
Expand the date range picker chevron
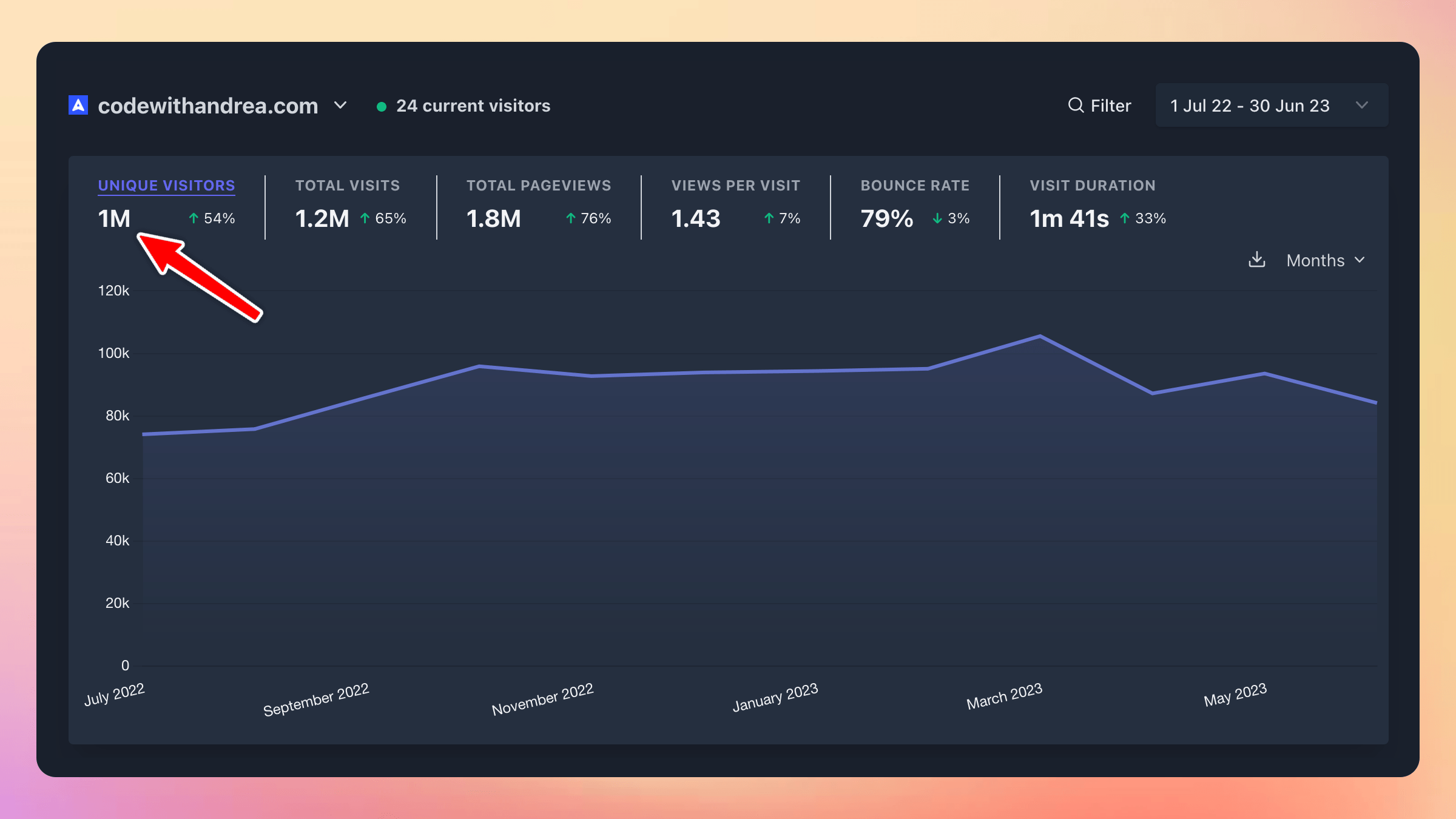1363,105
